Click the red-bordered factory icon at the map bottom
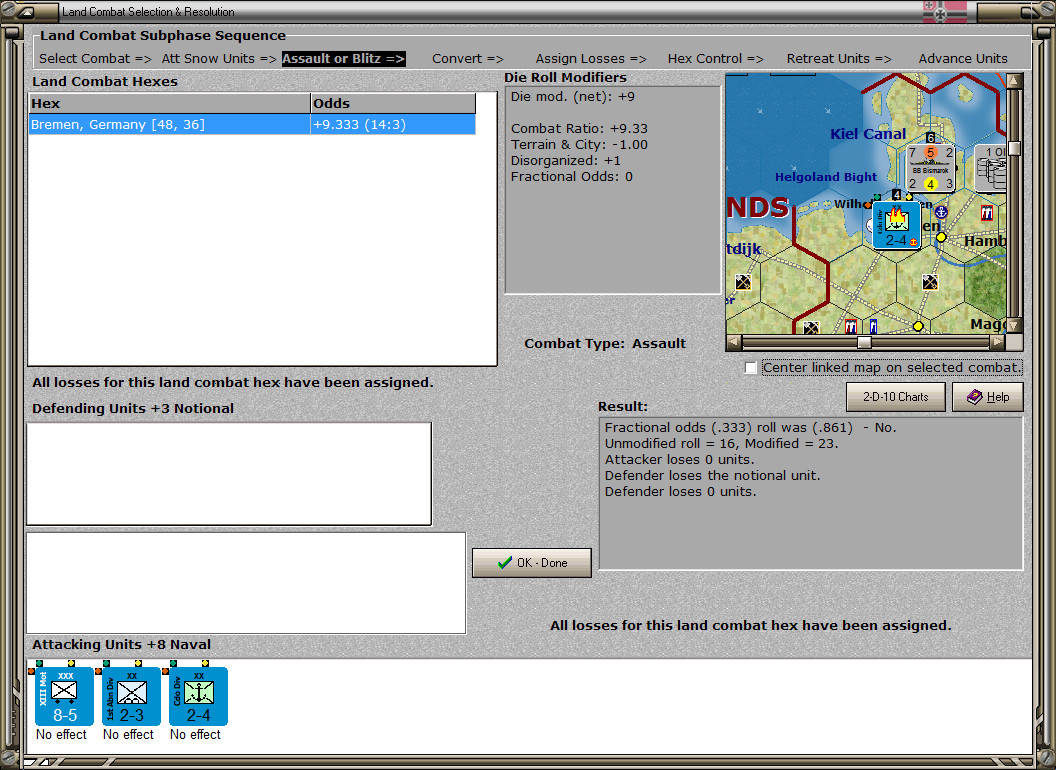This screenshot has width=1056, height=770. click(x=851, y=326)
